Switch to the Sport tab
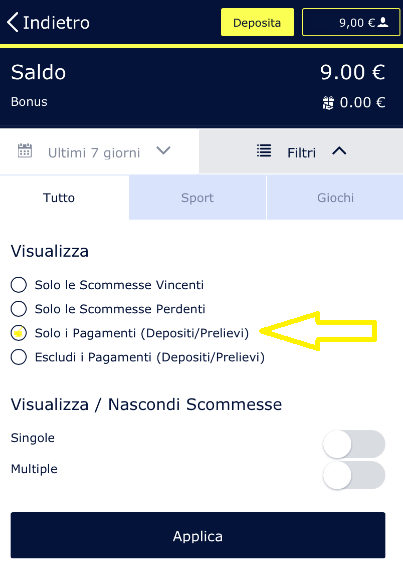This screenshot has height=572, width=403. (x=197, y=197)
